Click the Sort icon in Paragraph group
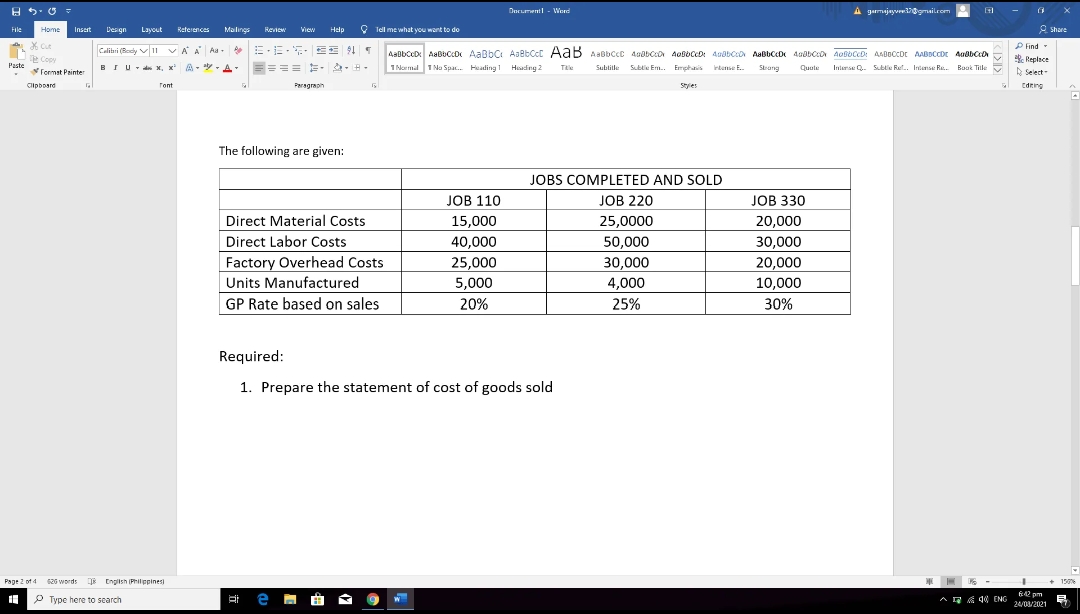Screen dimensions: 1080x614 [351, 48]
